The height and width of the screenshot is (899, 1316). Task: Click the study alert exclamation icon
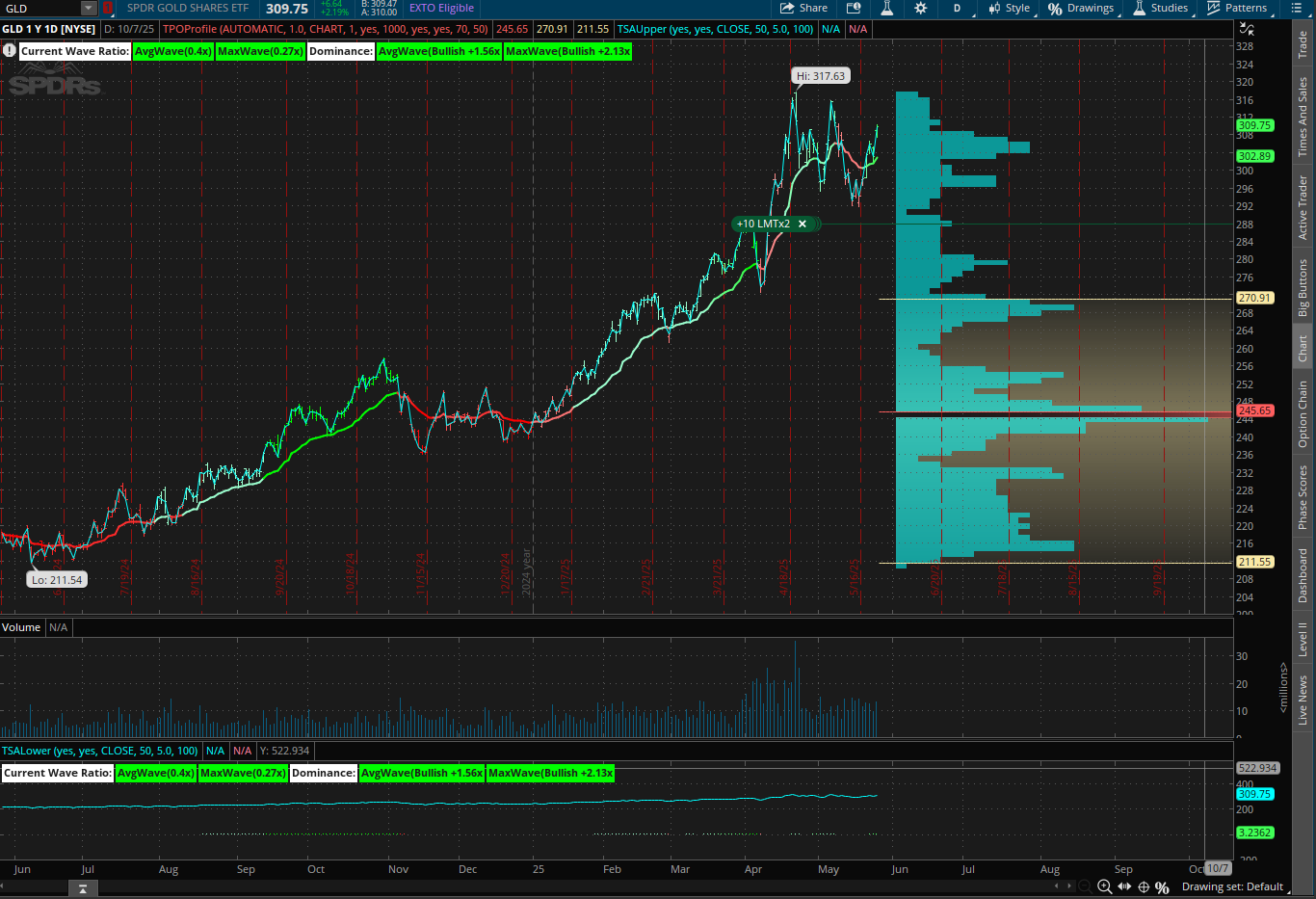pos(9,50)
